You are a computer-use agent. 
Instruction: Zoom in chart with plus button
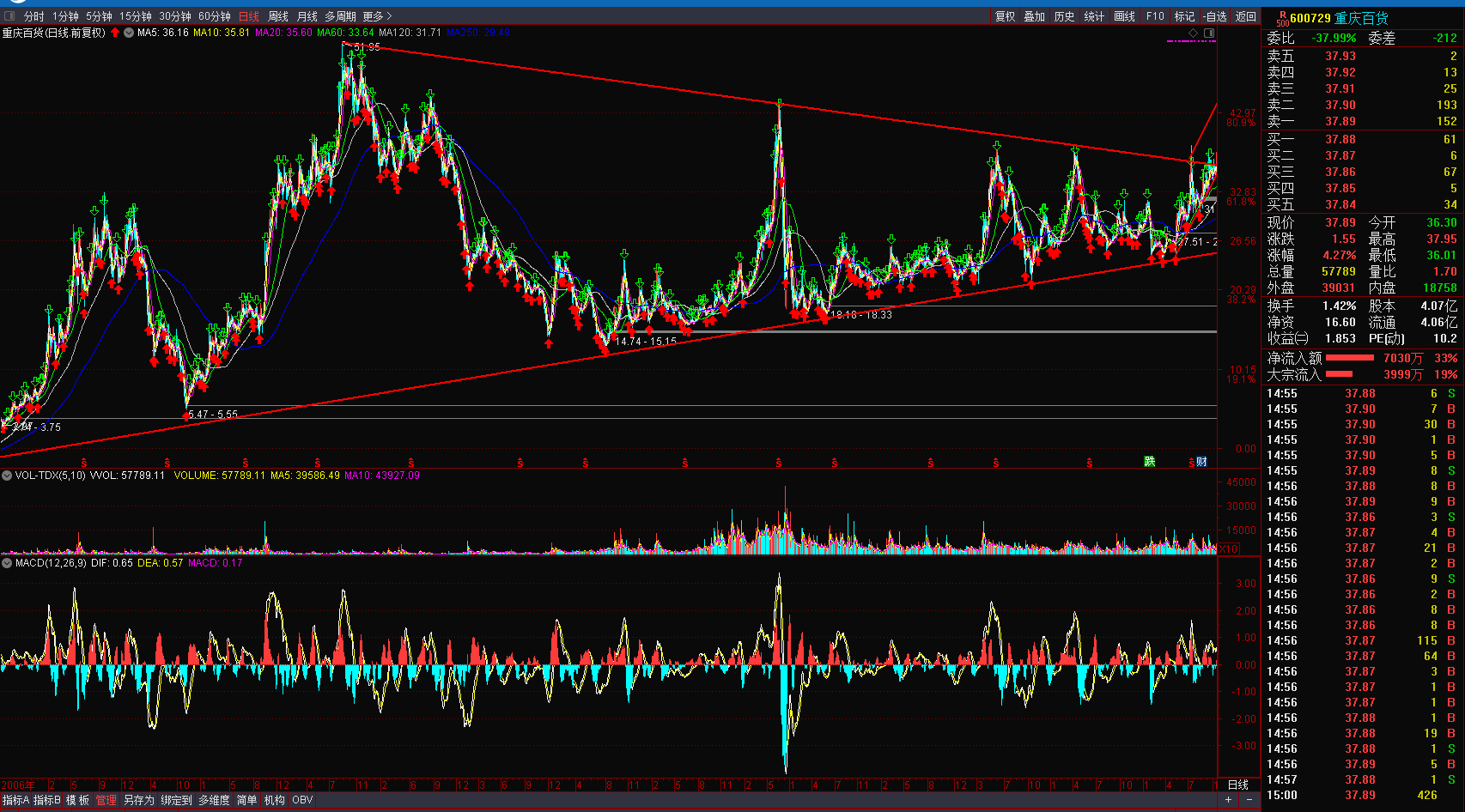point(1228,800)
